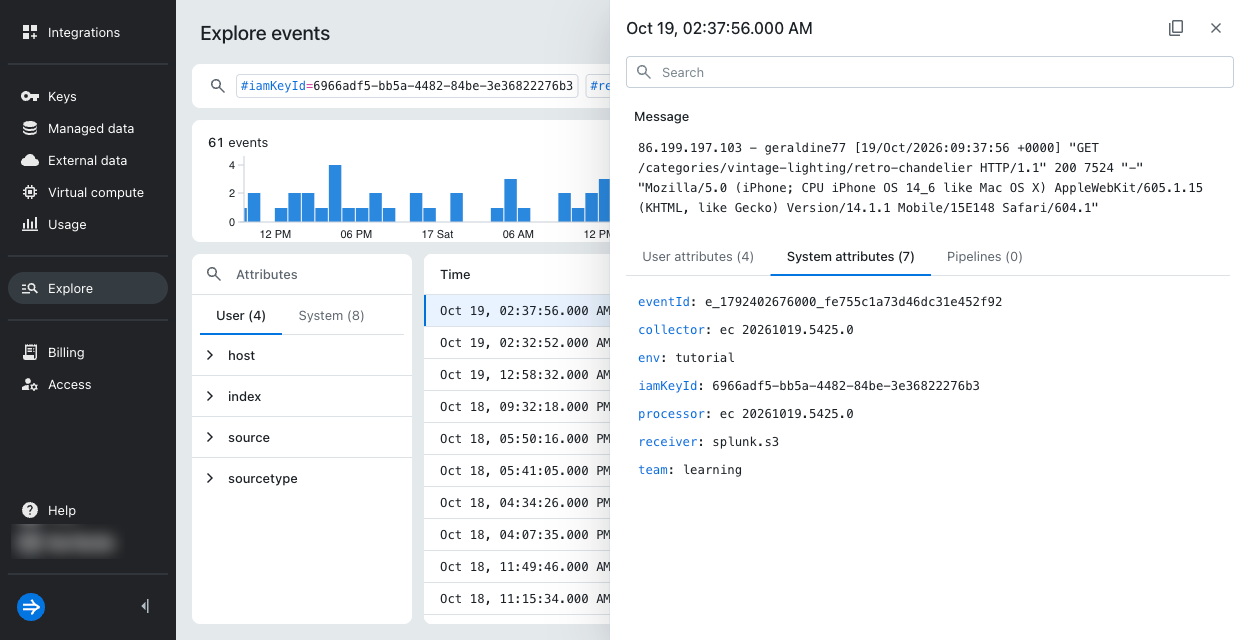The width and height of the screenshot is (1250, 640).
Task: Select event Oct 19, 02:32:52.000 AM row
Action: [517, 343]
